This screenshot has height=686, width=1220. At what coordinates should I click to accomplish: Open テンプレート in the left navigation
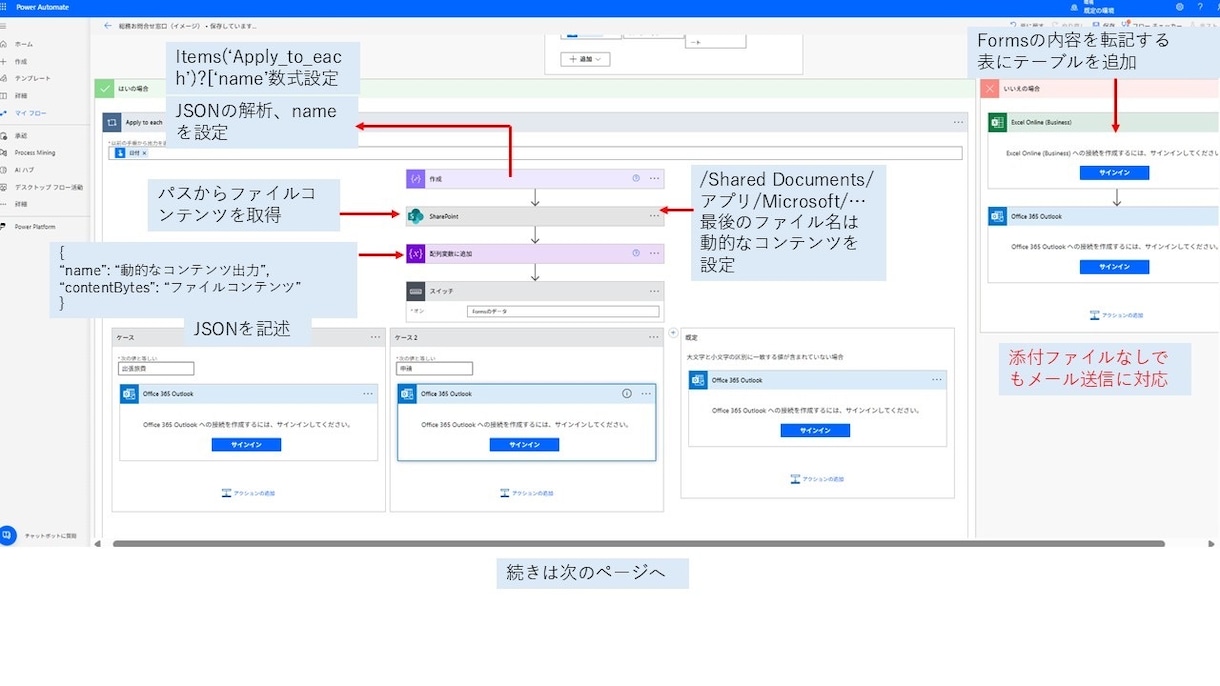tap(32, 78)
